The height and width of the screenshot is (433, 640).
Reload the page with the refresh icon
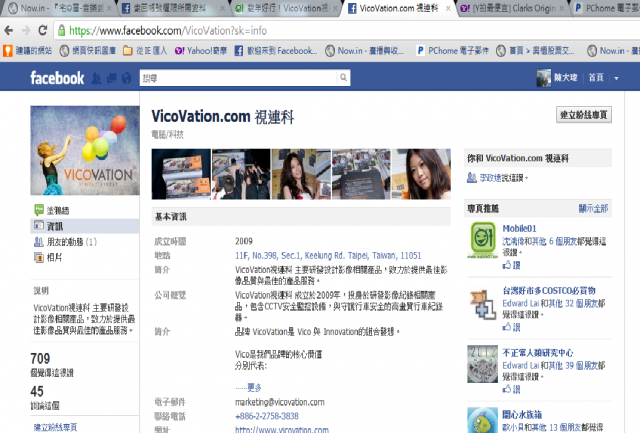point(42,30)
